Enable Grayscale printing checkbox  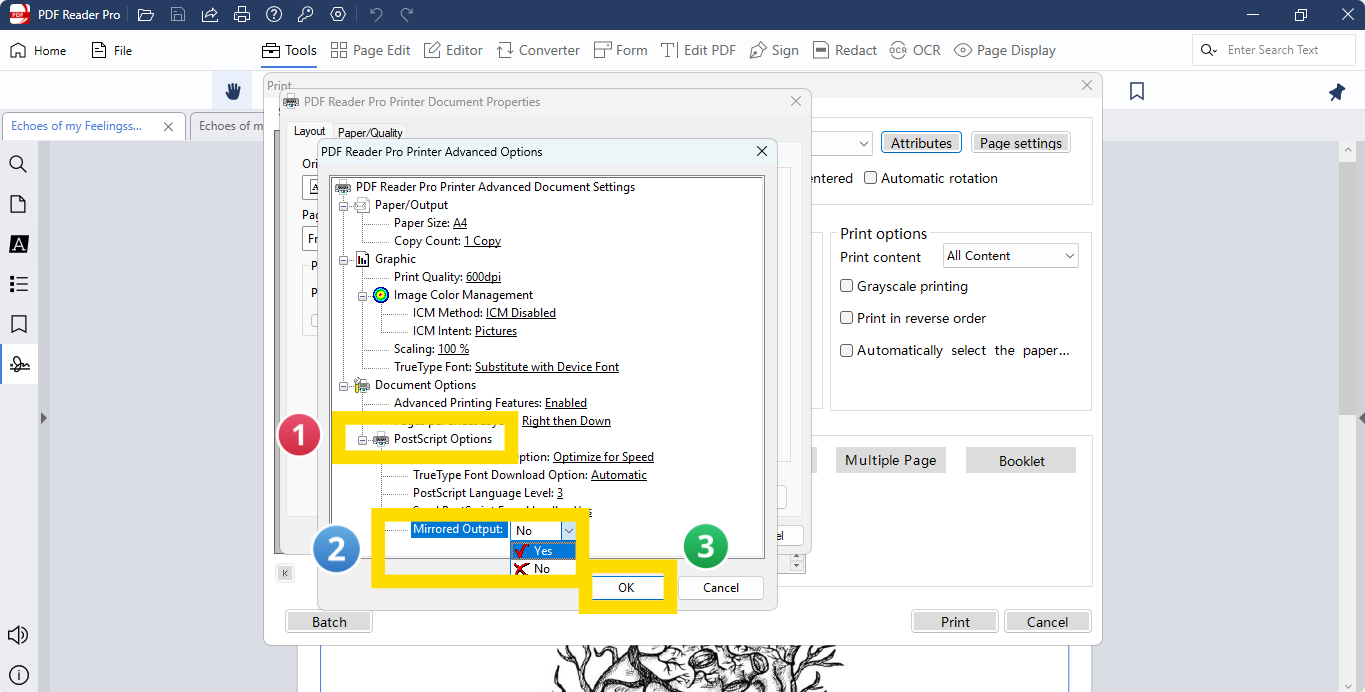pyautogui.click(x=847, y=286)
